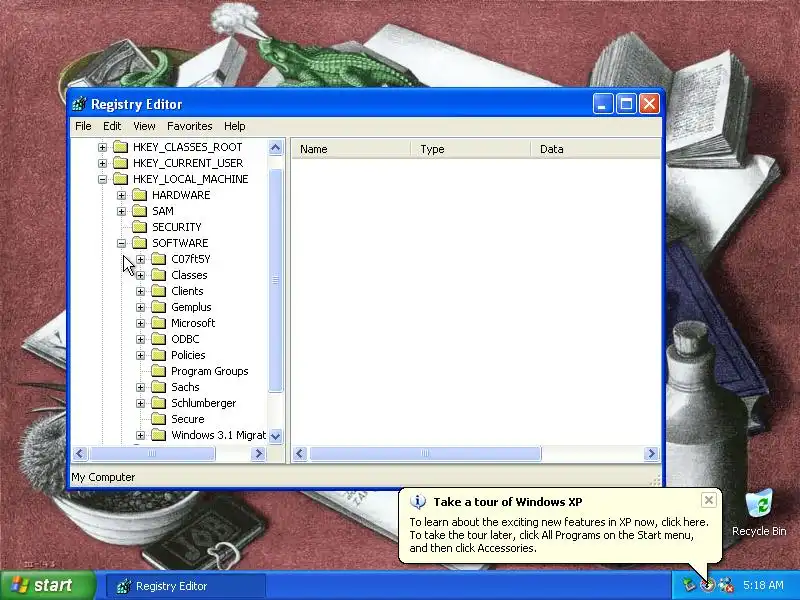
Task: Click values pane scroll right arrow
Action: (651, 453)
